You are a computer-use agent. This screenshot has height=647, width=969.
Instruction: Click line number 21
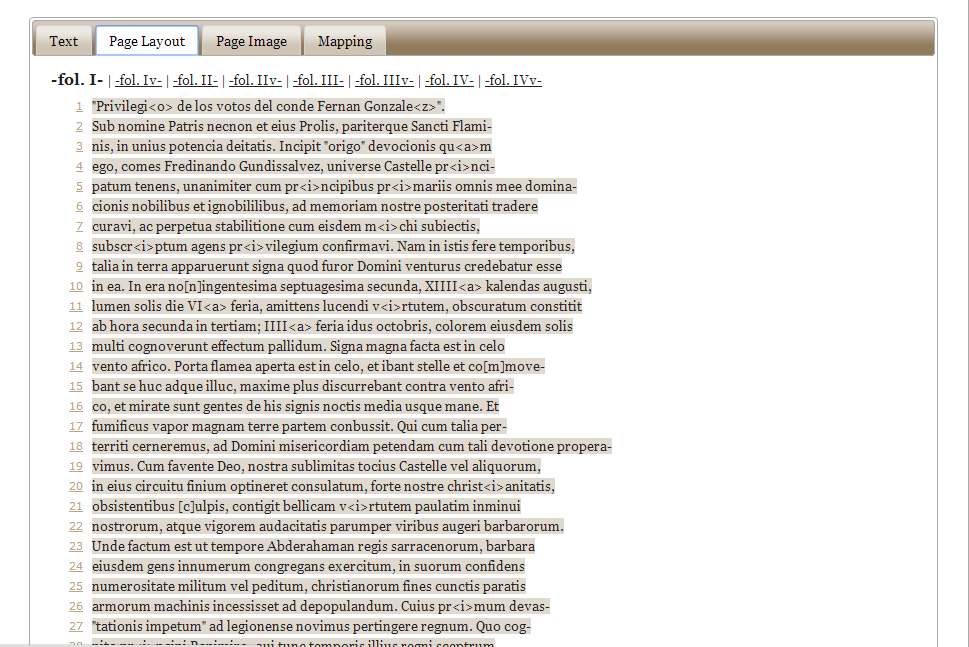[x=76, y=506]
